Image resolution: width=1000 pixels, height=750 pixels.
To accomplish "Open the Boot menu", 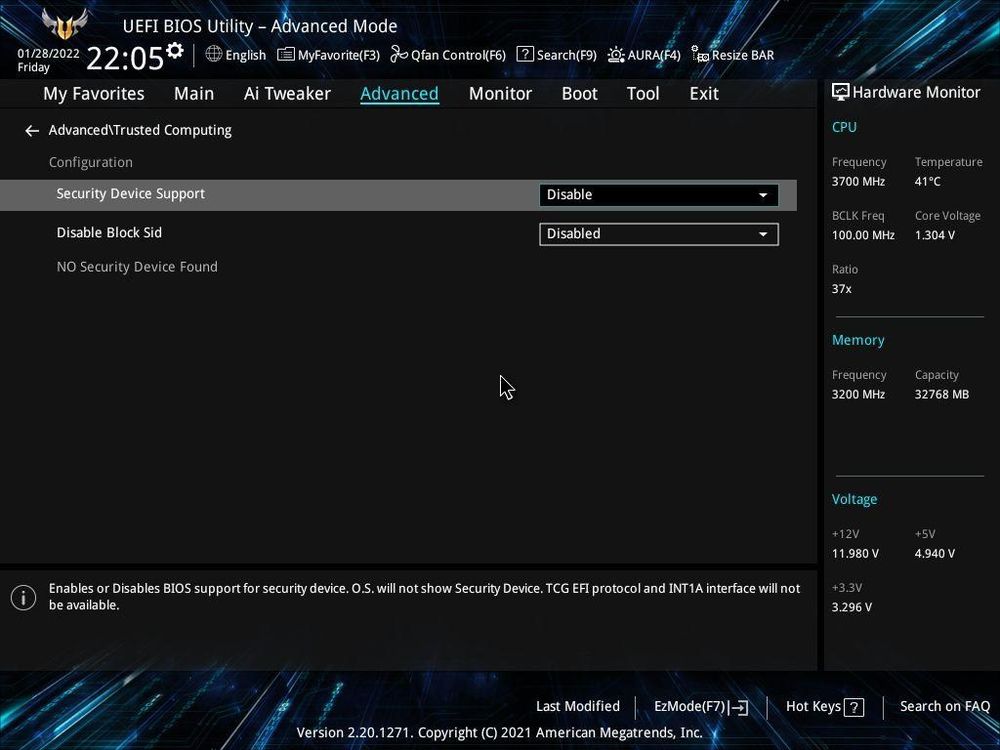I will [x=579, y=93].
